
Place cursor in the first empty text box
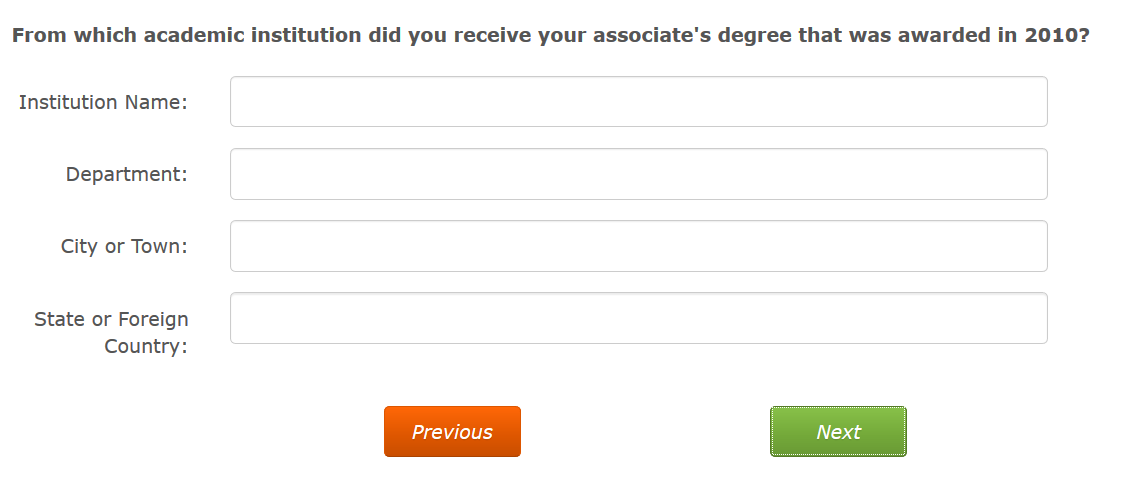638,102
